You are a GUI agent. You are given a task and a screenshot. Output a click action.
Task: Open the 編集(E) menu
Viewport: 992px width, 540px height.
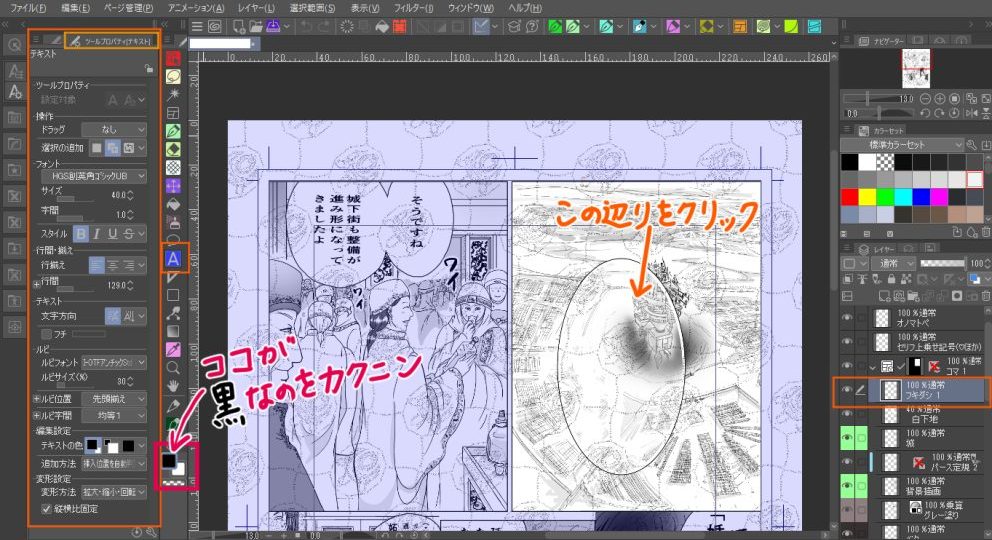[x=75, y=8]
